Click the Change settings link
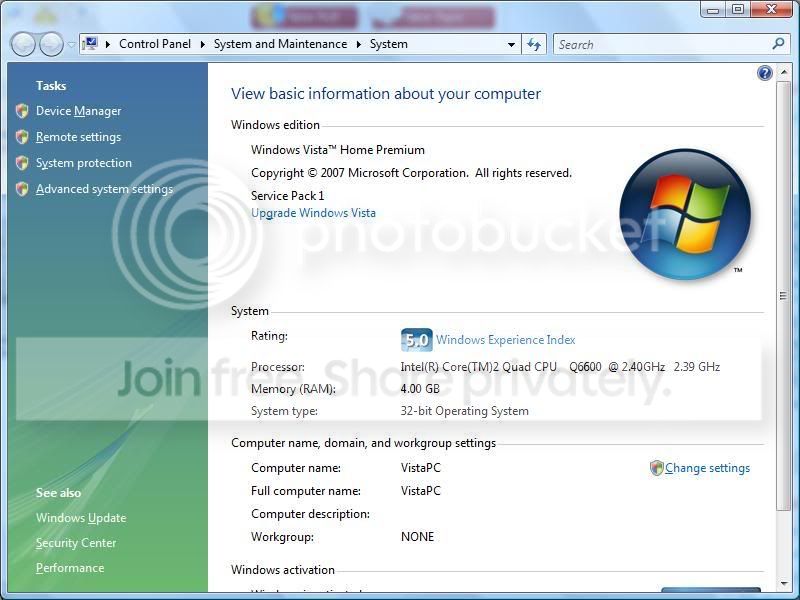This screenshot has height=600, width=800. coord(707,468)
